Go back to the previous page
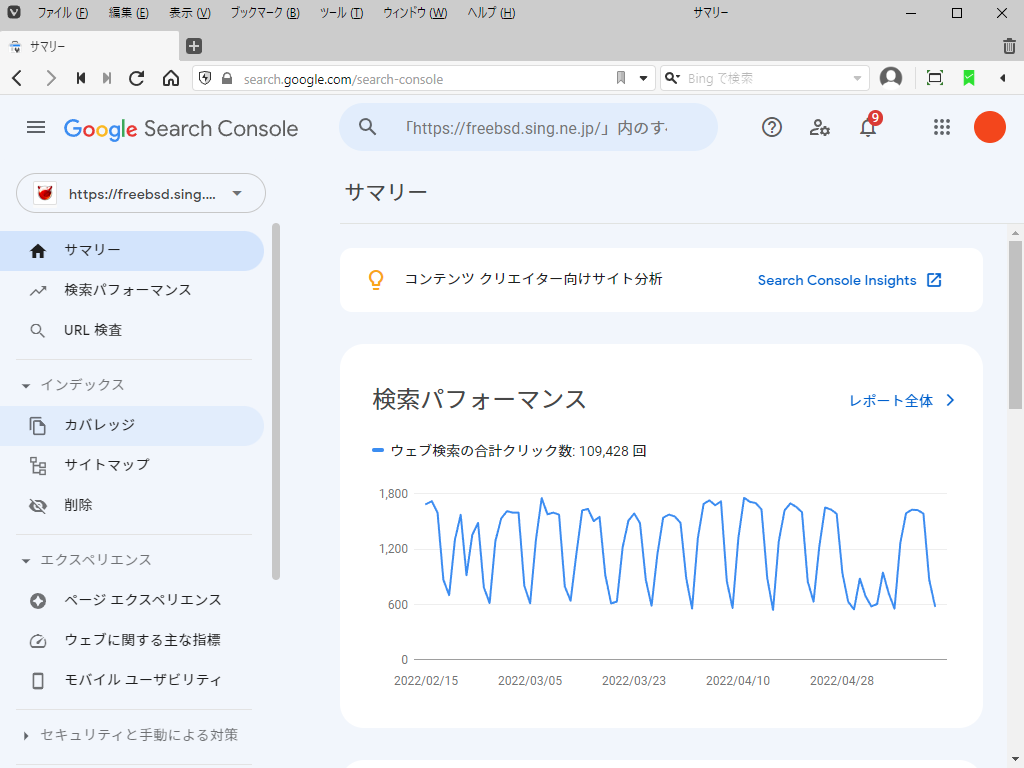Screen dimensions: 1024x768 click(18, 78)
